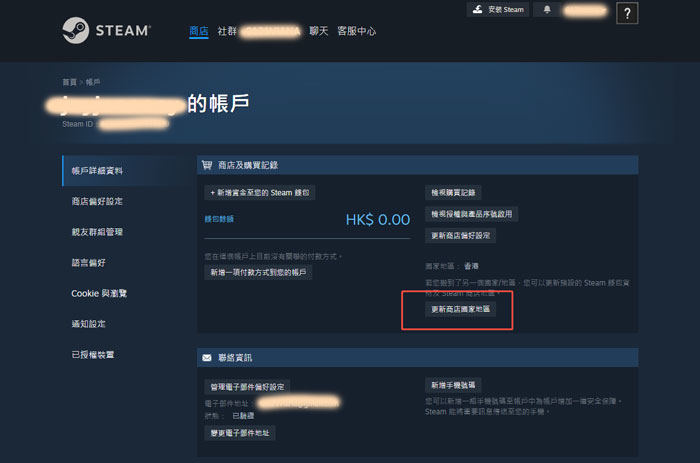Viewport: 700px width, 463px height.
Task: Open the notification bell
Action: [547, 9]
